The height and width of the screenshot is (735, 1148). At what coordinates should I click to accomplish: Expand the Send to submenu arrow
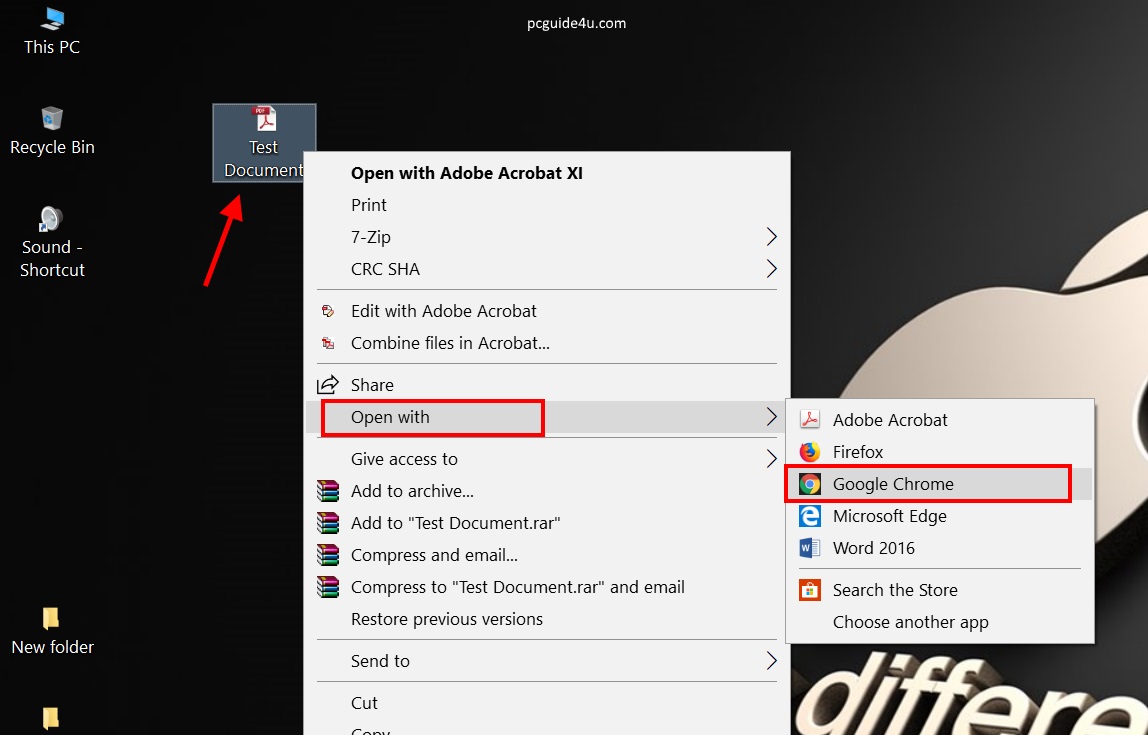(771, 661)
